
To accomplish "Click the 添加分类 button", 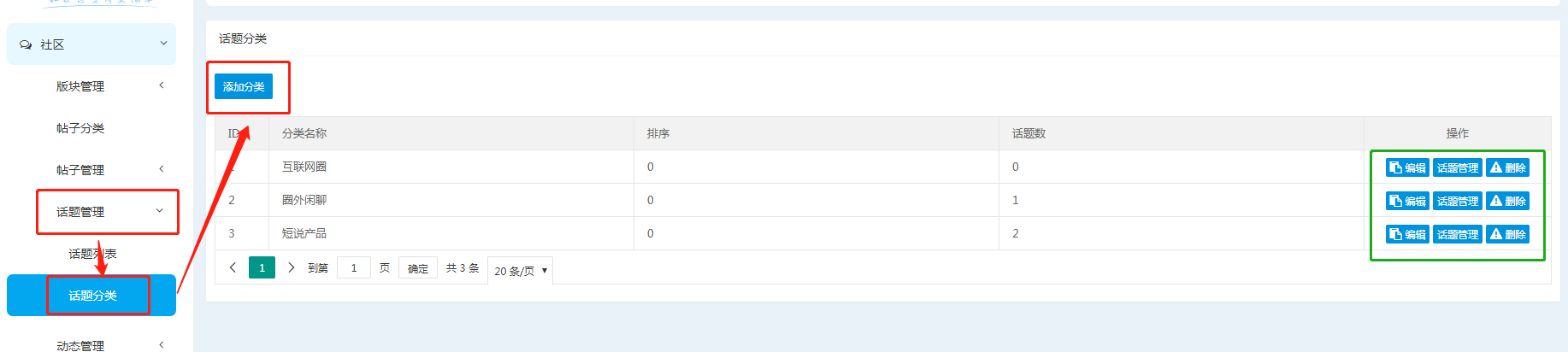I will click(244, 86).
